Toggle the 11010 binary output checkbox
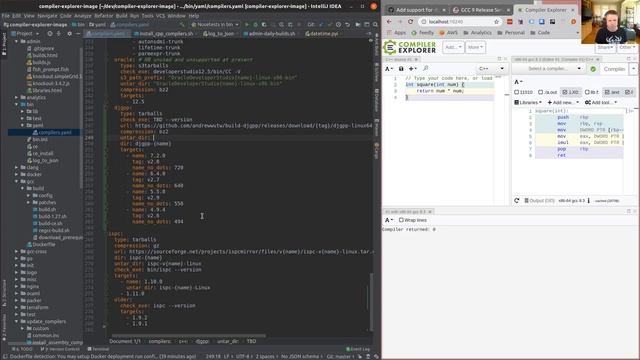Screen dimensions: 640x360 point(524,92)
